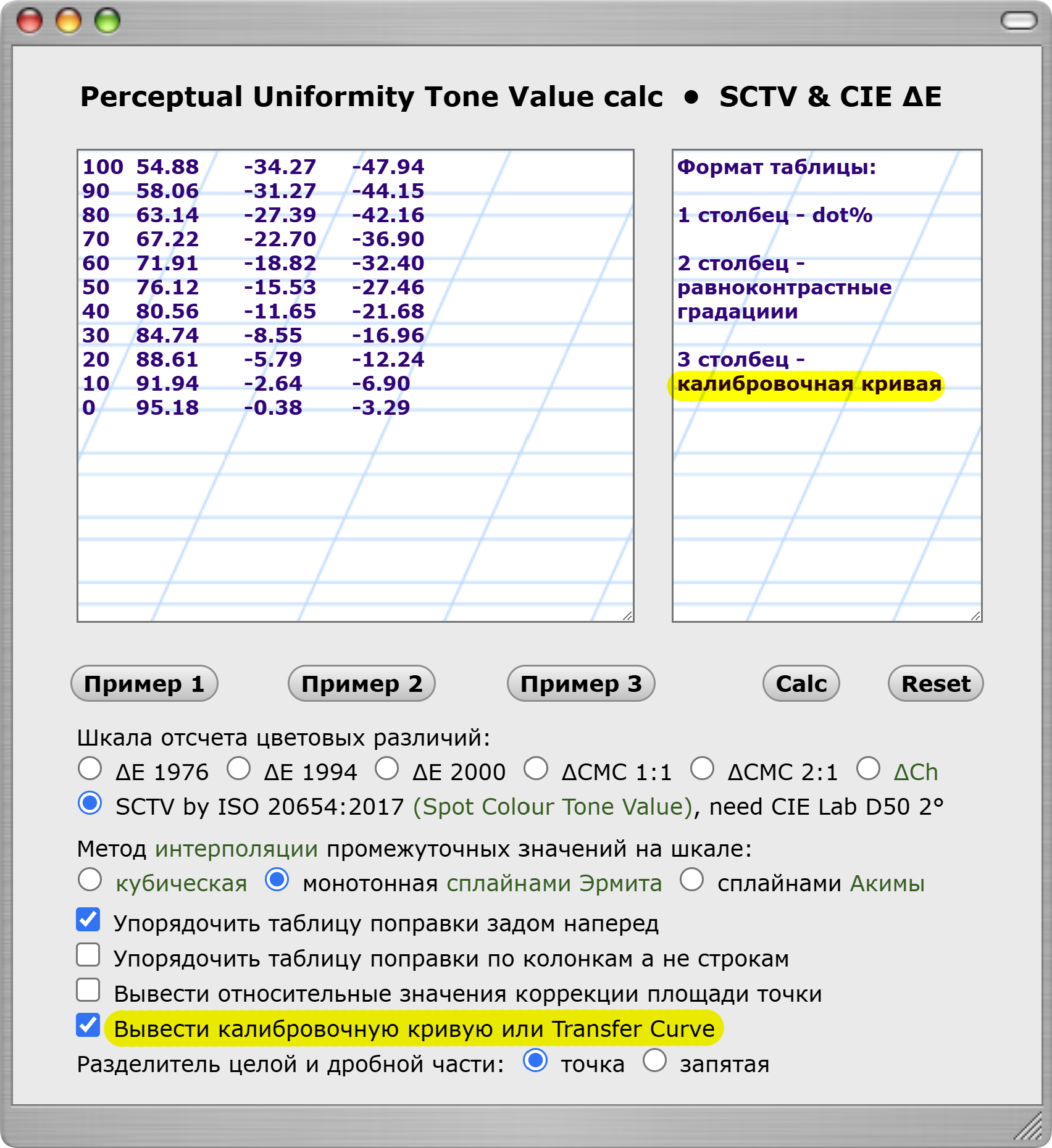Load sample data with Пример 1
Screen dimensions: 1052x1148
coord(144,683)
